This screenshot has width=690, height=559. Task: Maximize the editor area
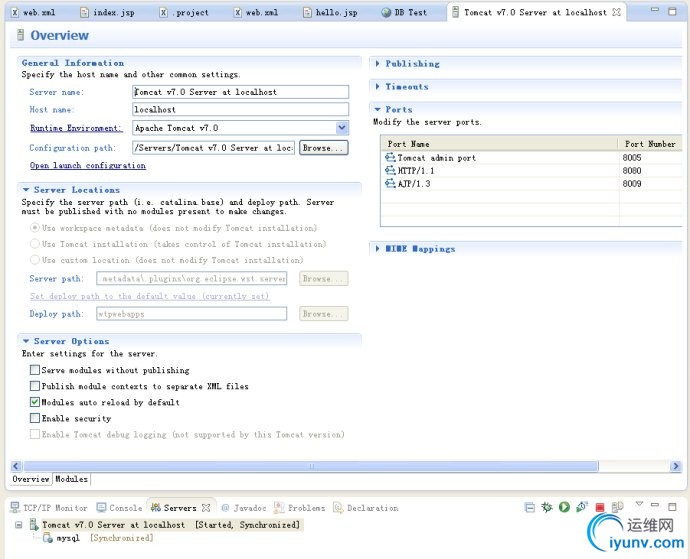click(x=672, y=11)
